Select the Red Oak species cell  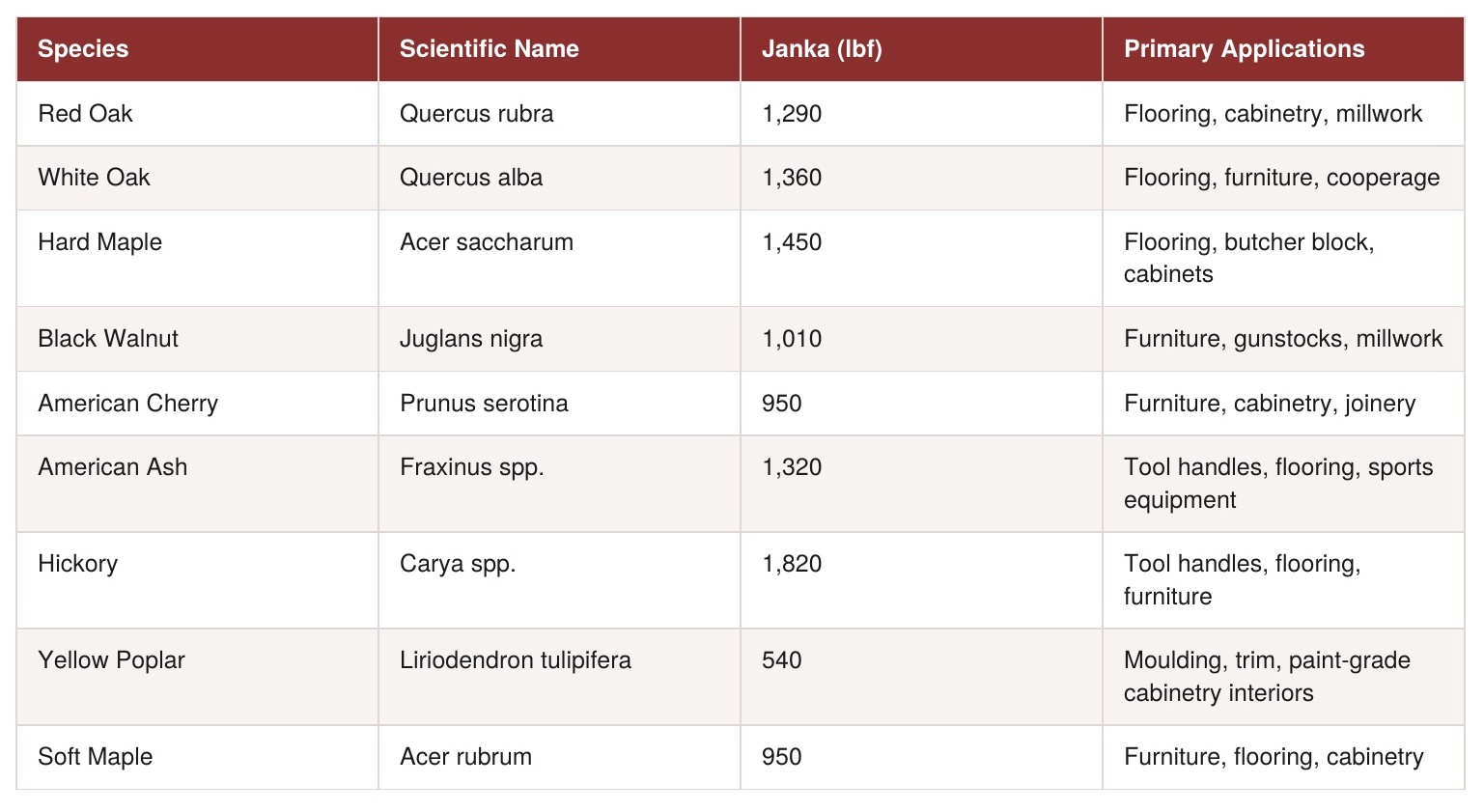click(x=197, y=114)
